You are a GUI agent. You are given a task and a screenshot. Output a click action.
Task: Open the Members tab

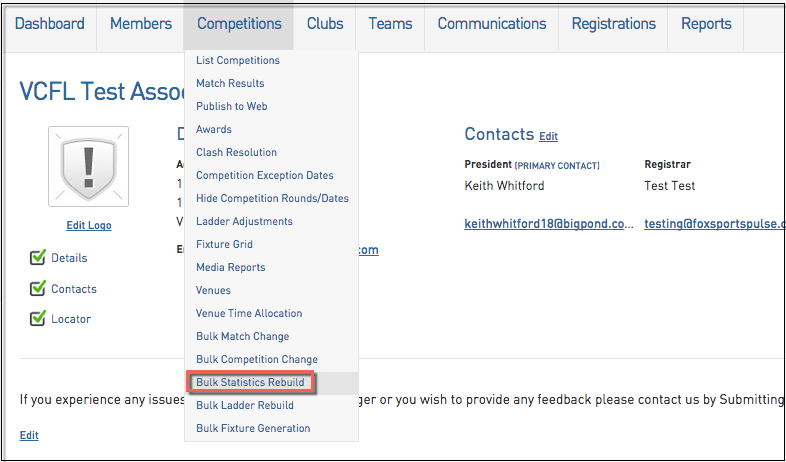point(141,24)
